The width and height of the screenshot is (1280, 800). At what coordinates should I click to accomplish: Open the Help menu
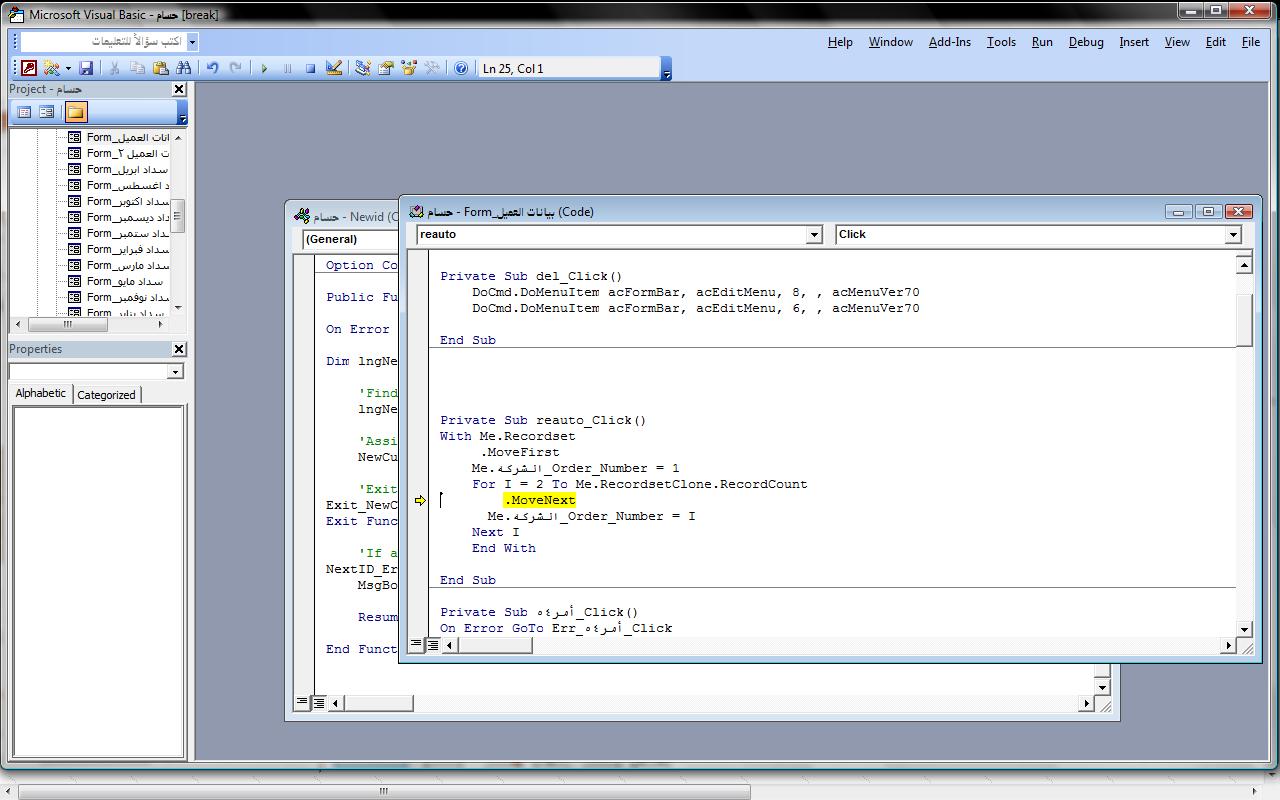click(840, 42)
